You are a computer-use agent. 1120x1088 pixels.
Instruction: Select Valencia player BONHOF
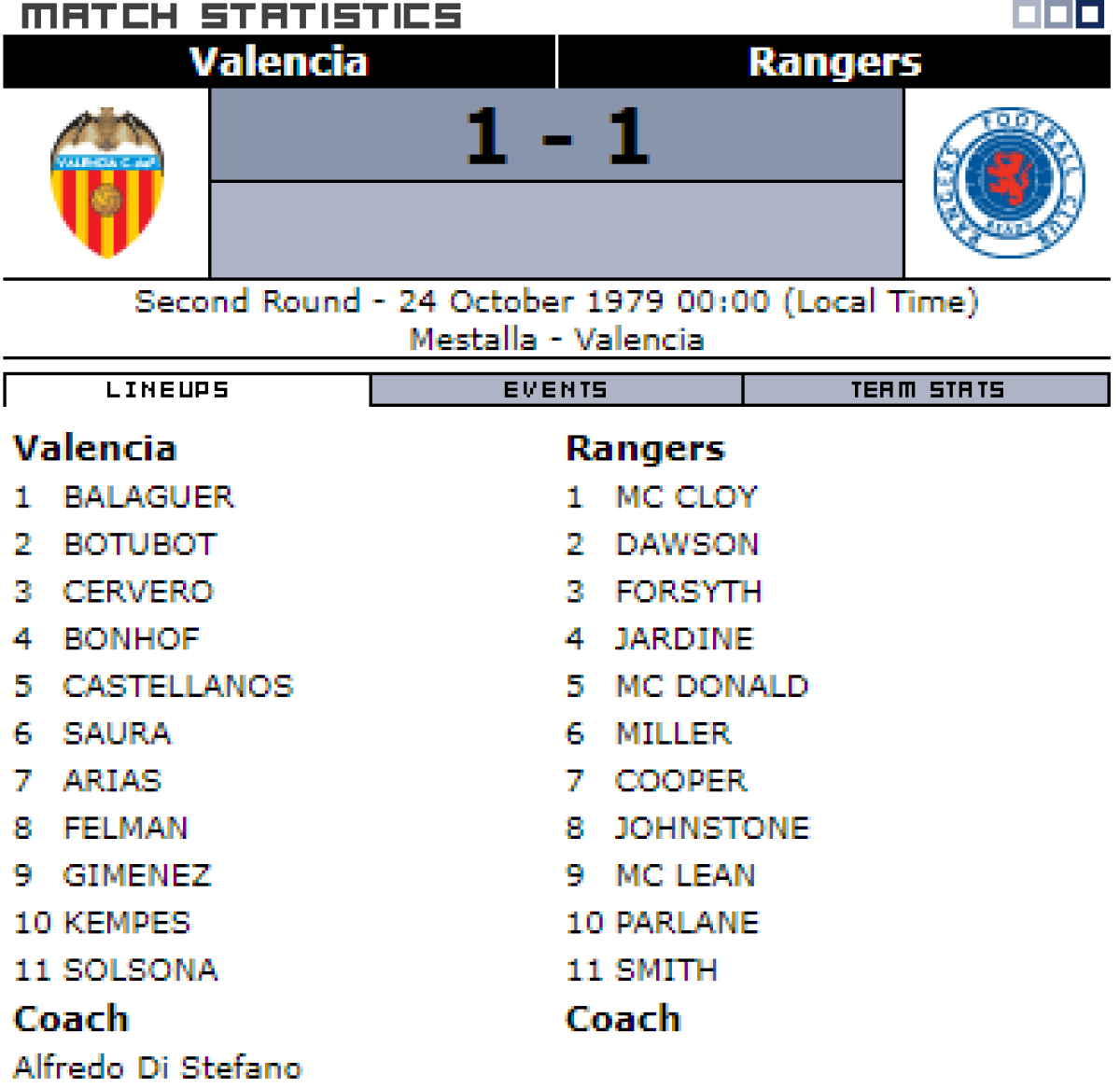click(x=132, y=639)
